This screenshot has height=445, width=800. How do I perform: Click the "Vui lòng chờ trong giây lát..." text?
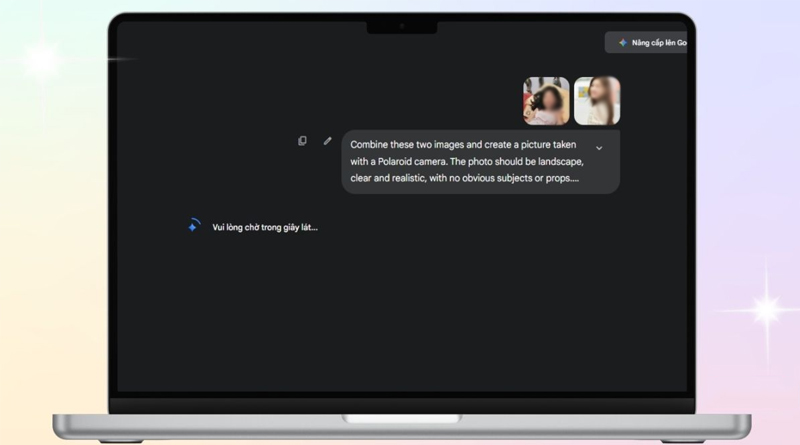tap(265, 228)
